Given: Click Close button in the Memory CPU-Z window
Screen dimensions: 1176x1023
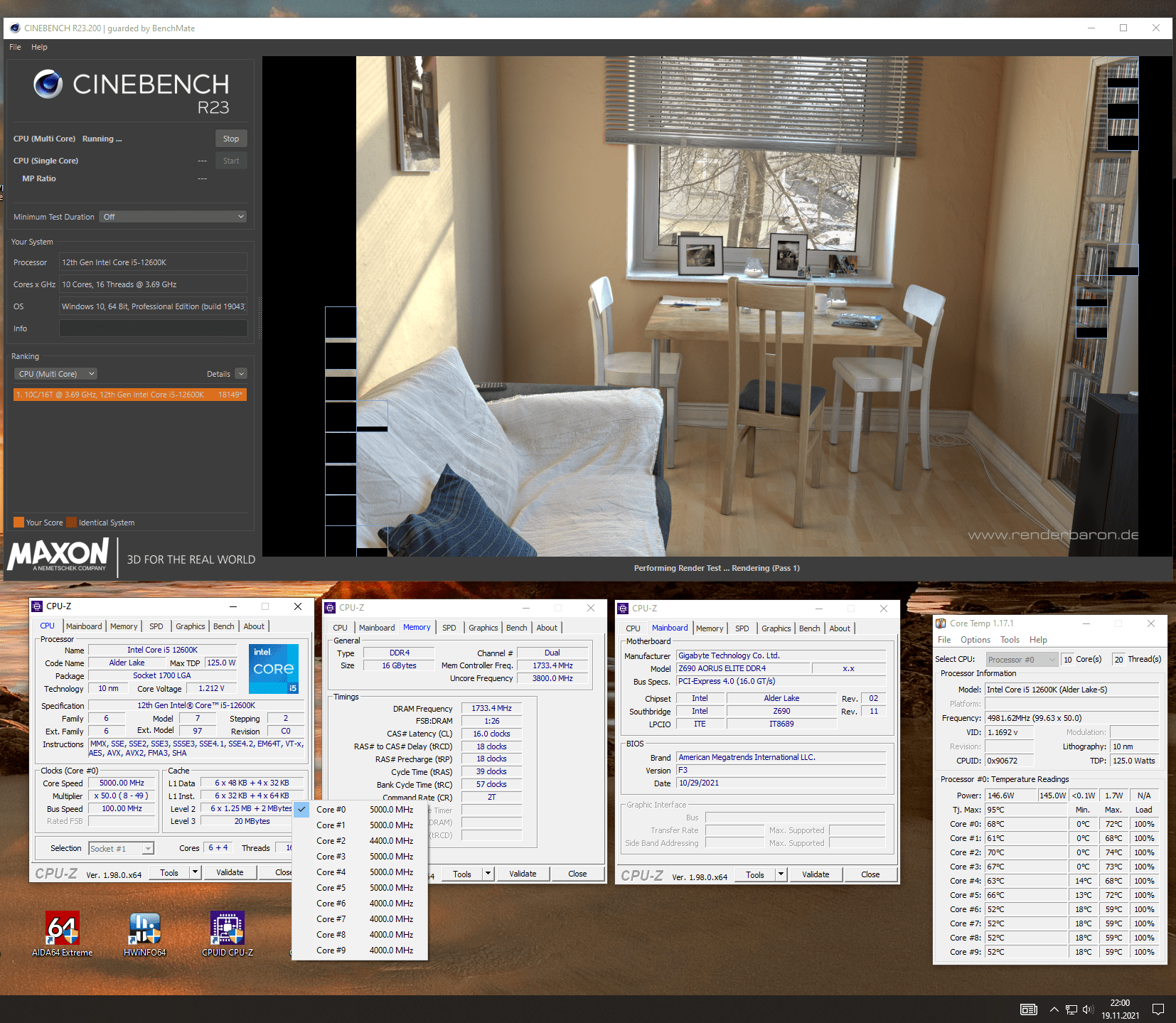Looking at the screenshot, I should click(577, 874).
